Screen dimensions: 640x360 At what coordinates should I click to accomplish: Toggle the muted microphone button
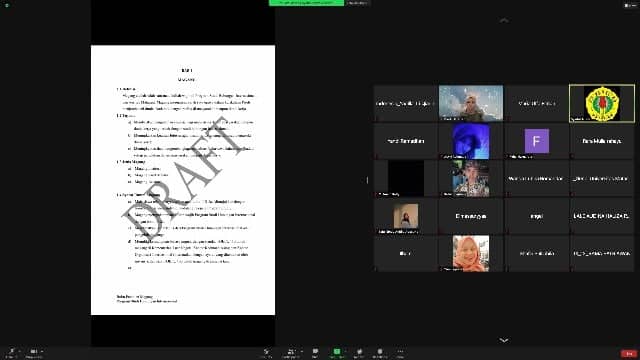[x=11, y=351]
